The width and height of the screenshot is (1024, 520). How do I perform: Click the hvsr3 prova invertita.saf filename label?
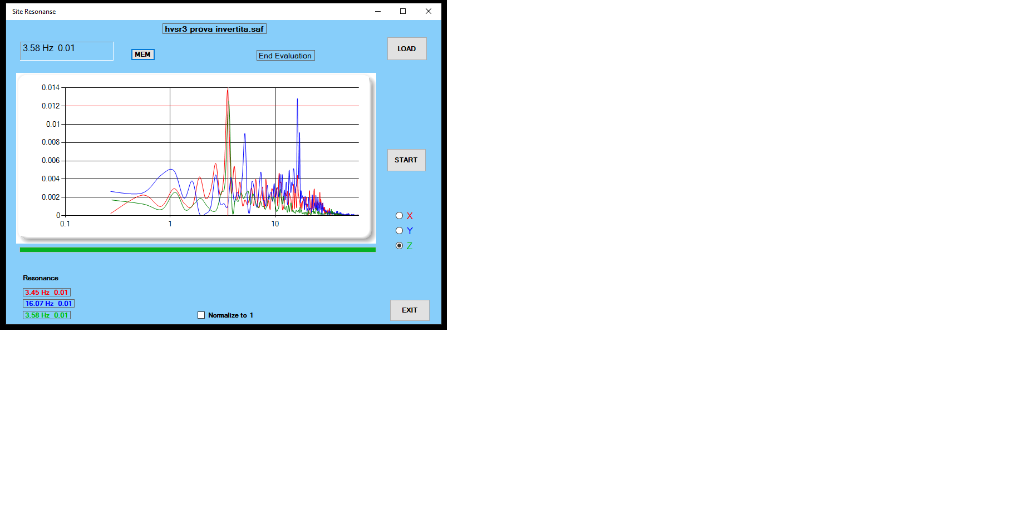point(215,29)
